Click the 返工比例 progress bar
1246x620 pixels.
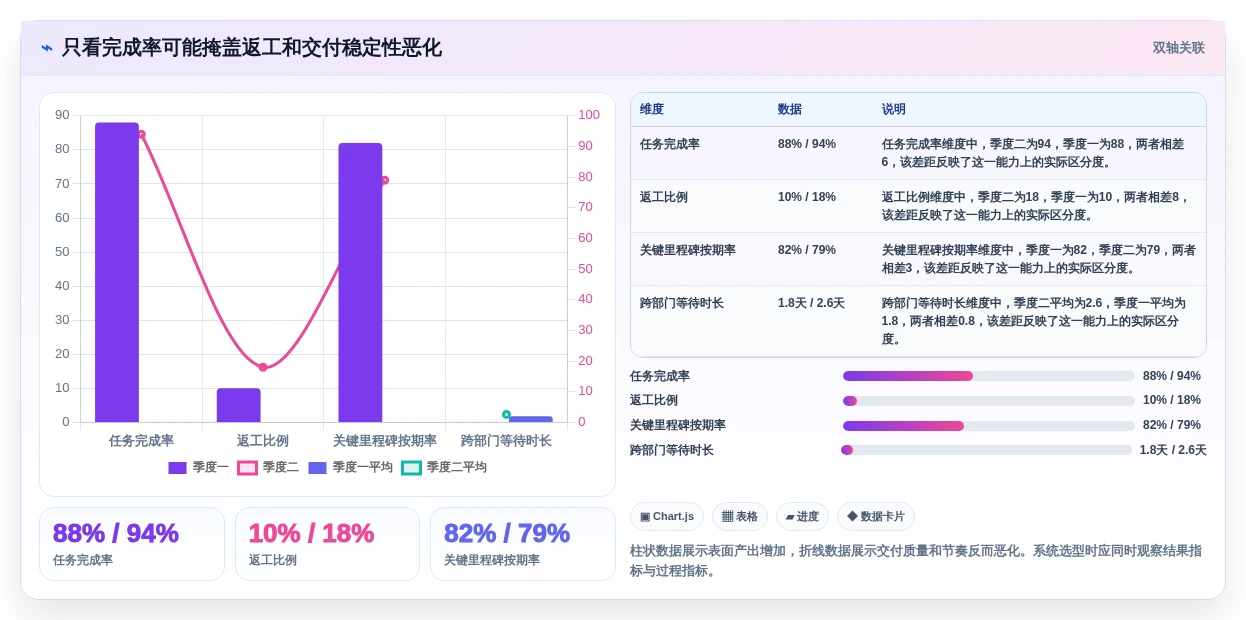click(988, 401)
